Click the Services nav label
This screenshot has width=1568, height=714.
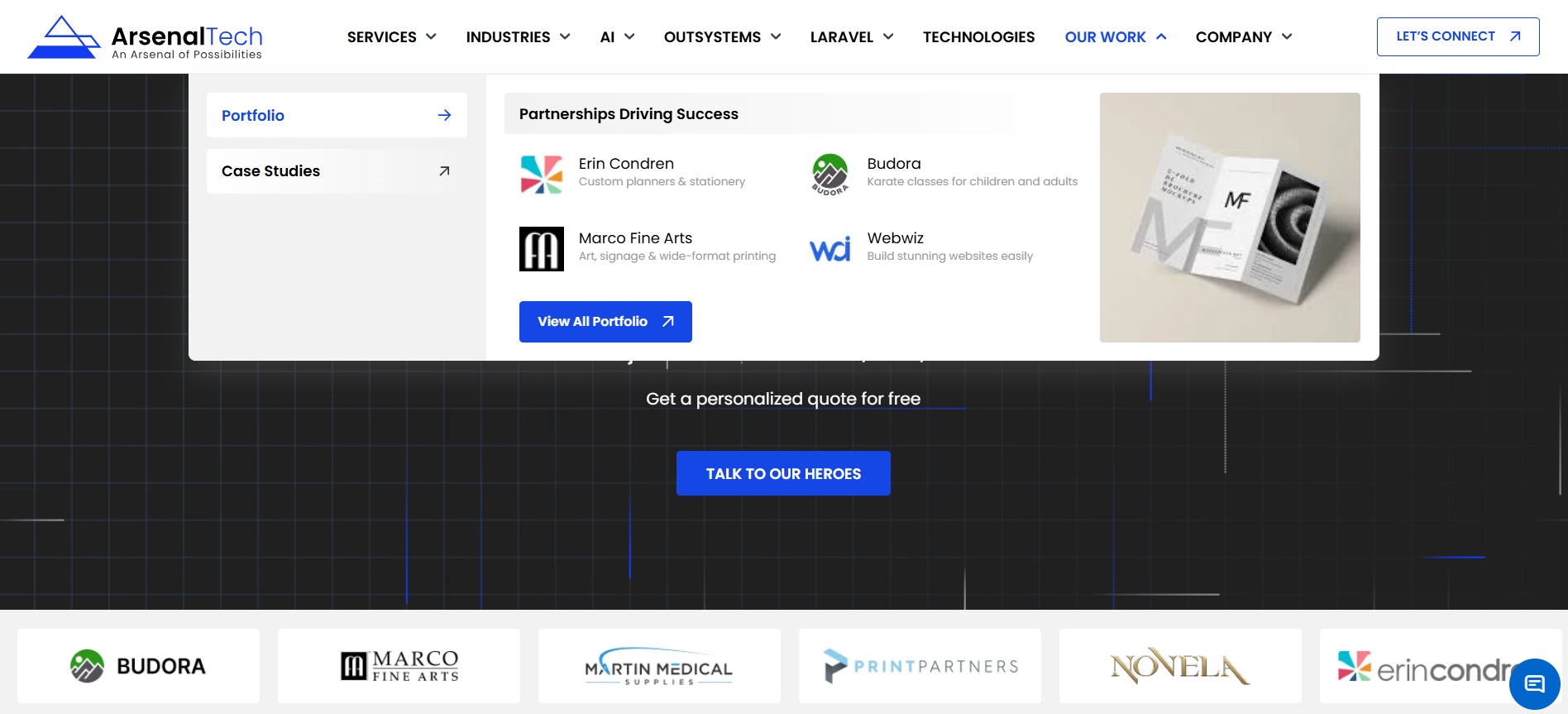click(382, 37)
